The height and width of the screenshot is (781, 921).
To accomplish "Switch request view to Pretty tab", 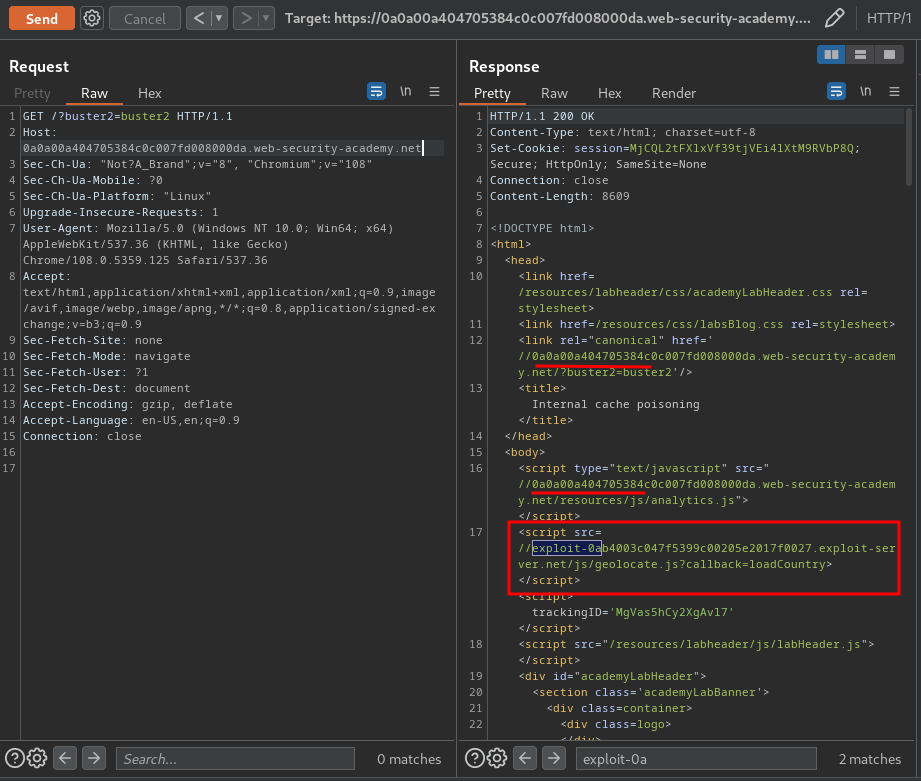I will pyautogui.click(x=32, y=93).
